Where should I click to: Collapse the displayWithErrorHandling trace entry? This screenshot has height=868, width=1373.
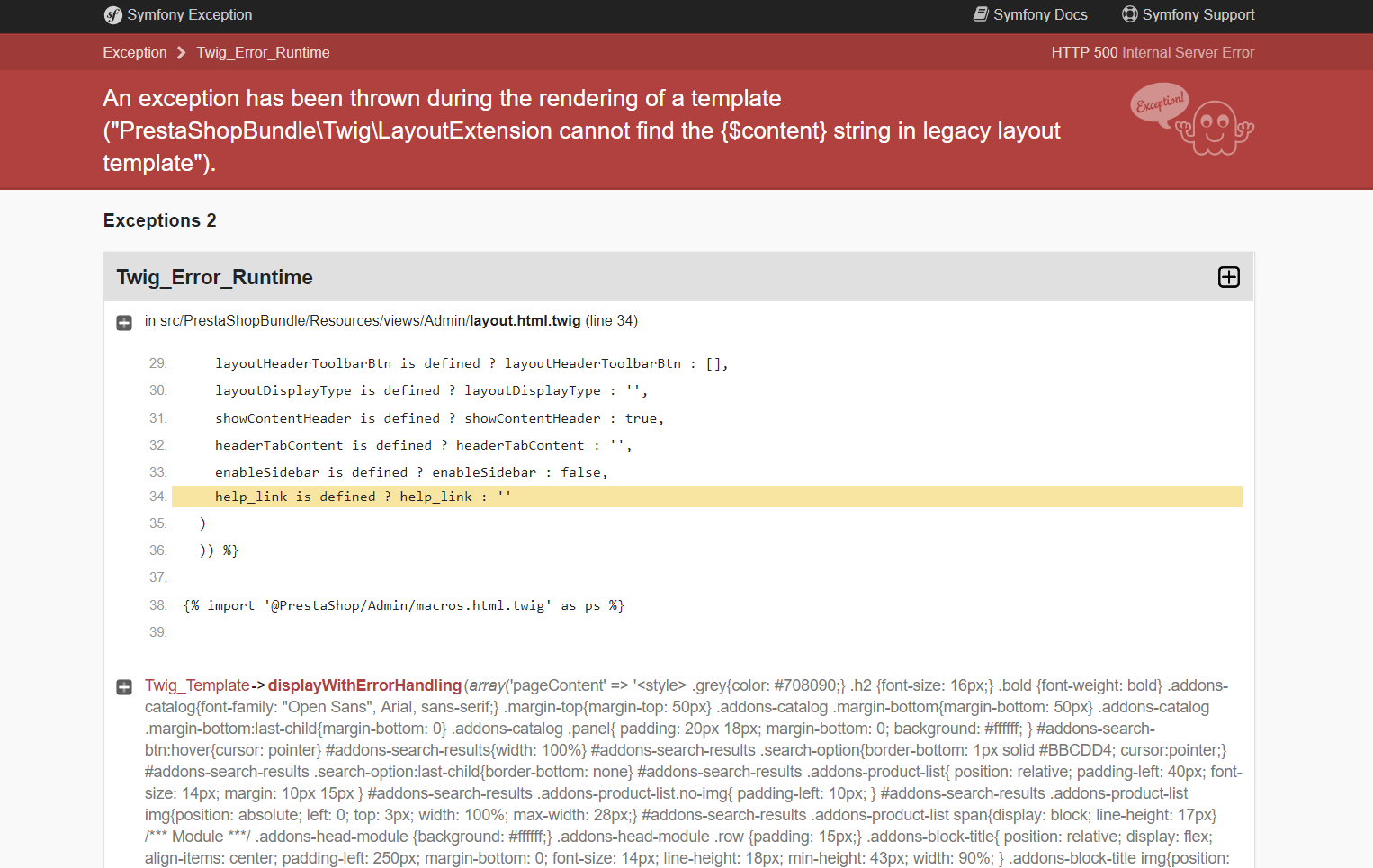pos(124,687)
